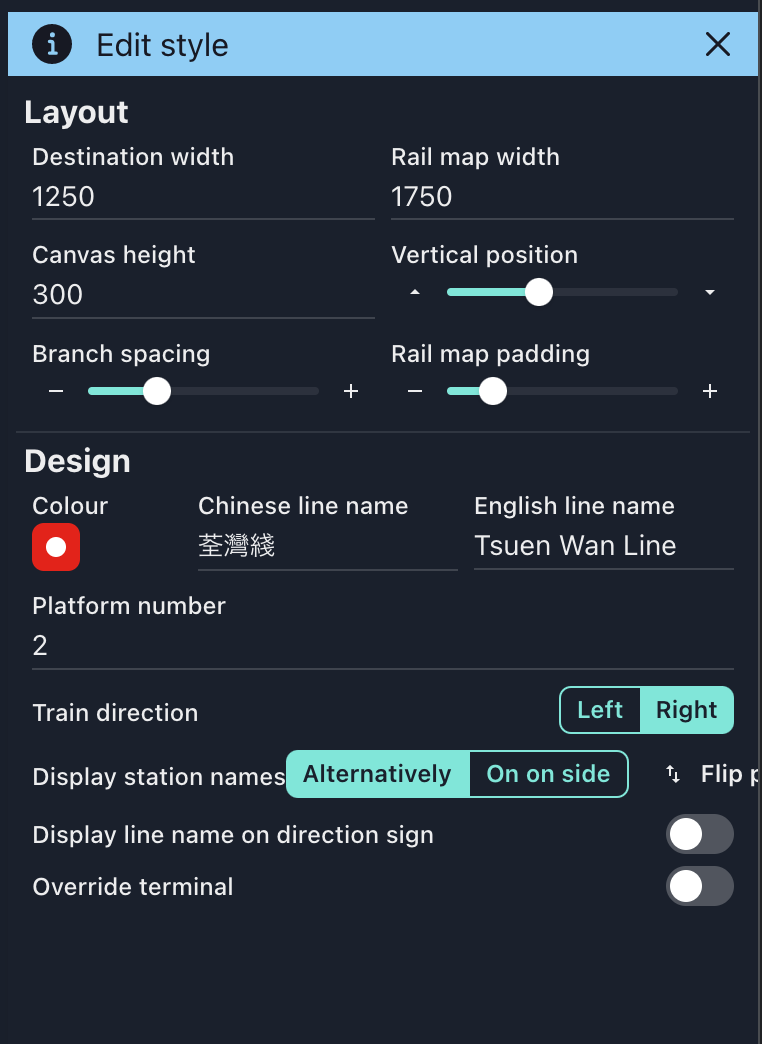Turn on Override terminal
The image size is (762, 1044).
(700, 886)
